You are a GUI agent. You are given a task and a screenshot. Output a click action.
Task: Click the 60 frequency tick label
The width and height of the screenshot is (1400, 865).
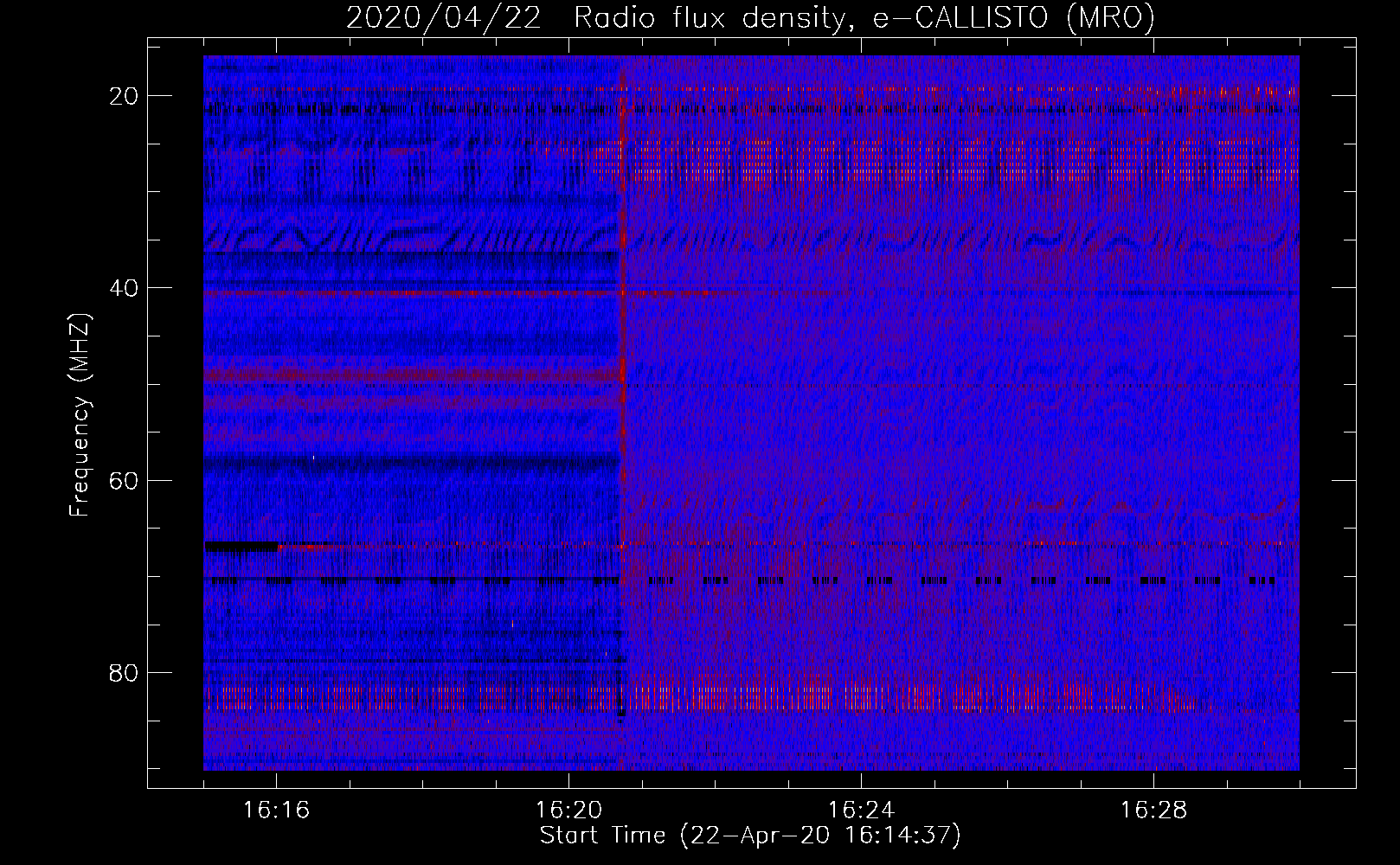(124, 480)
